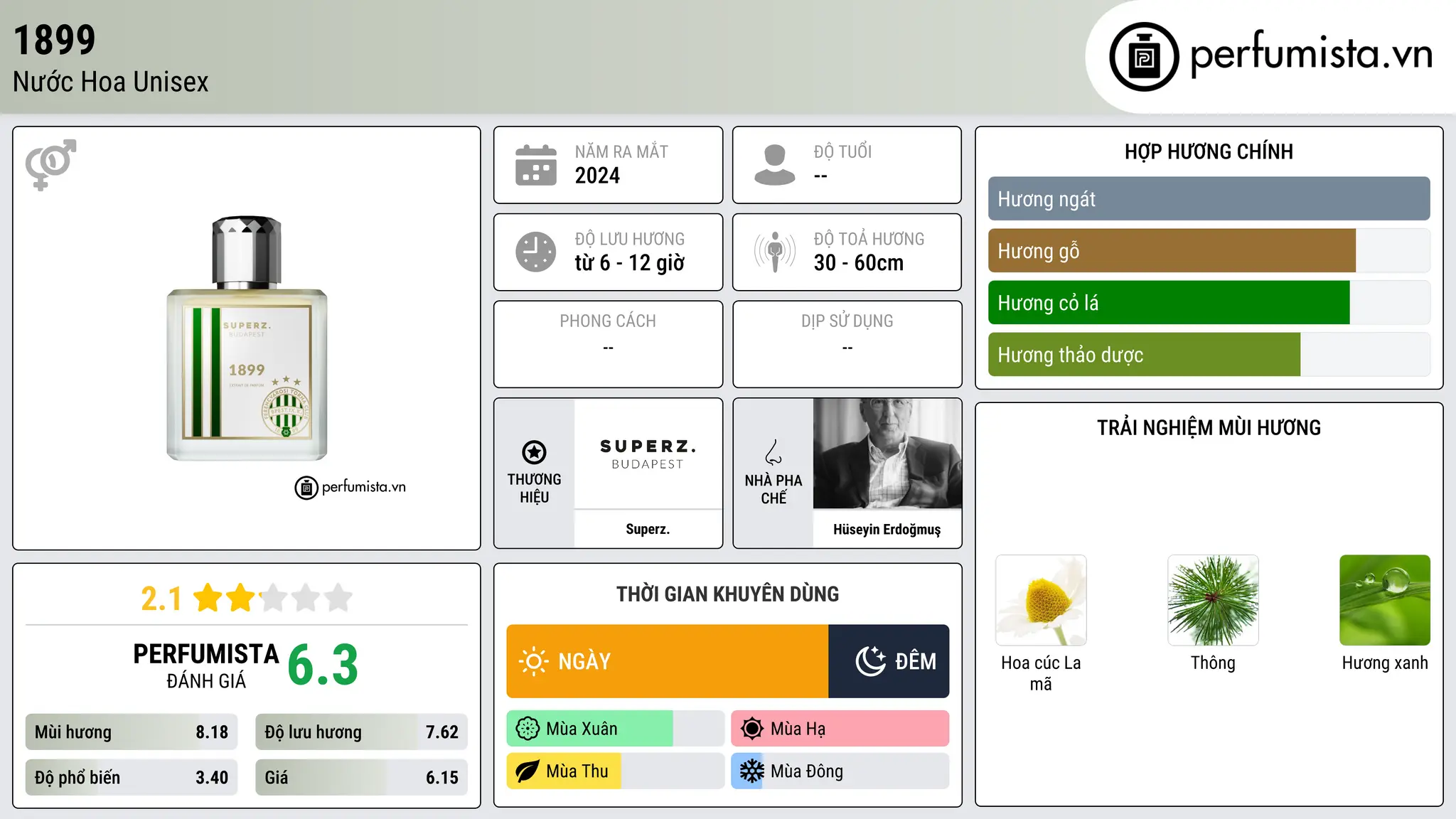
Task: Open the Superz. brand name link
Action: [648, 529]
